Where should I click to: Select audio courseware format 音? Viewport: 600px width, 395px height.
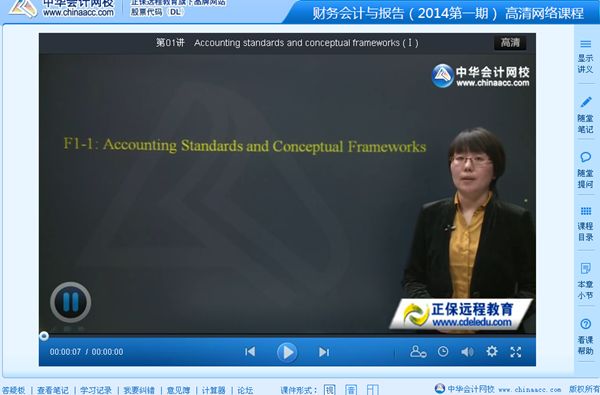pyautogui.click(x=351, y=390)
